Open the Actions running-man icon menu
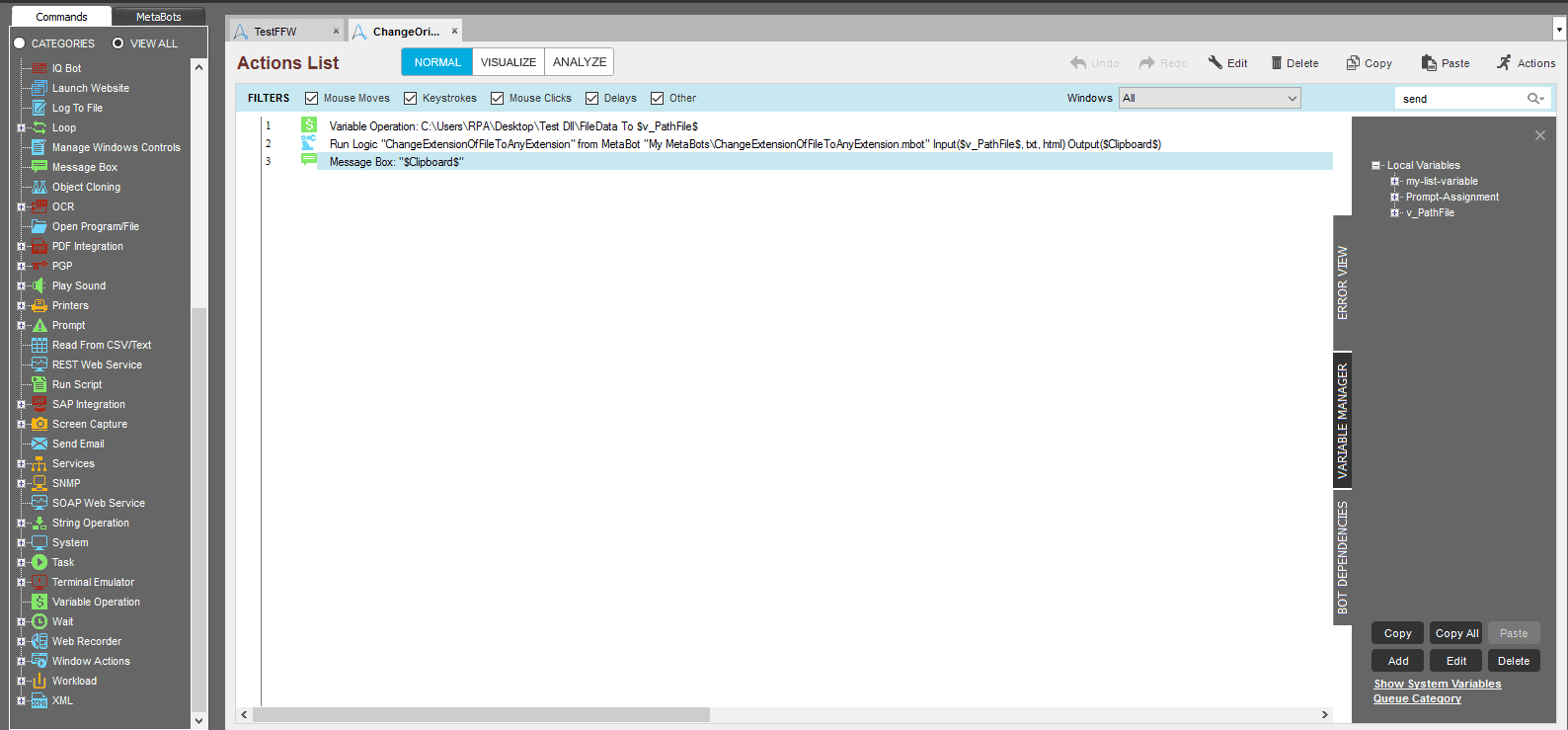Viewport: 1568px width, 730px height. (1504, 62)
